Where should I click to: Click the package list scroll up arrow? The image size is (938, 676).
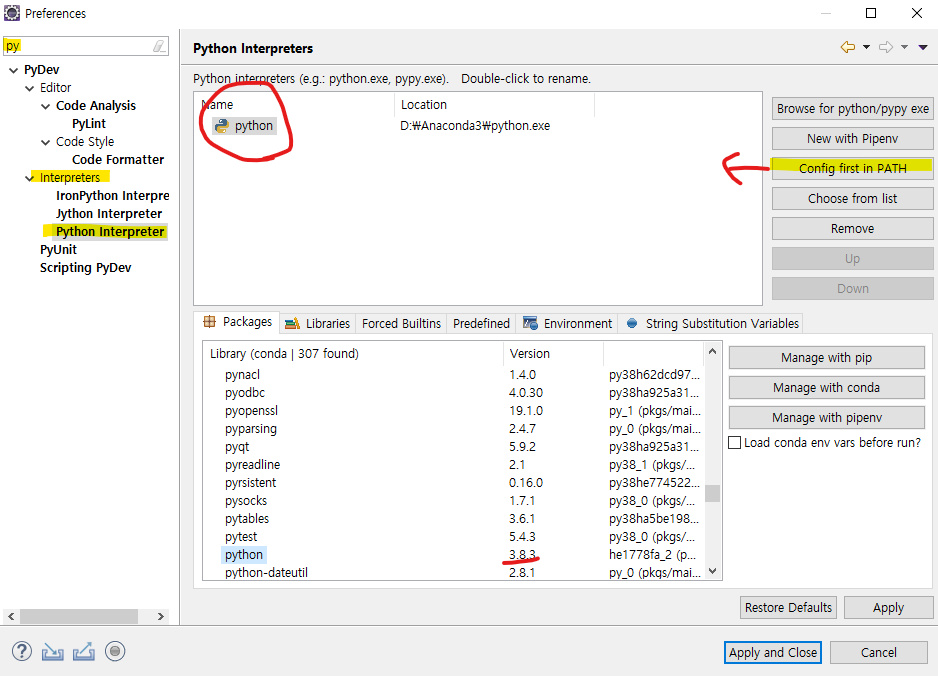tap(712, 351)
